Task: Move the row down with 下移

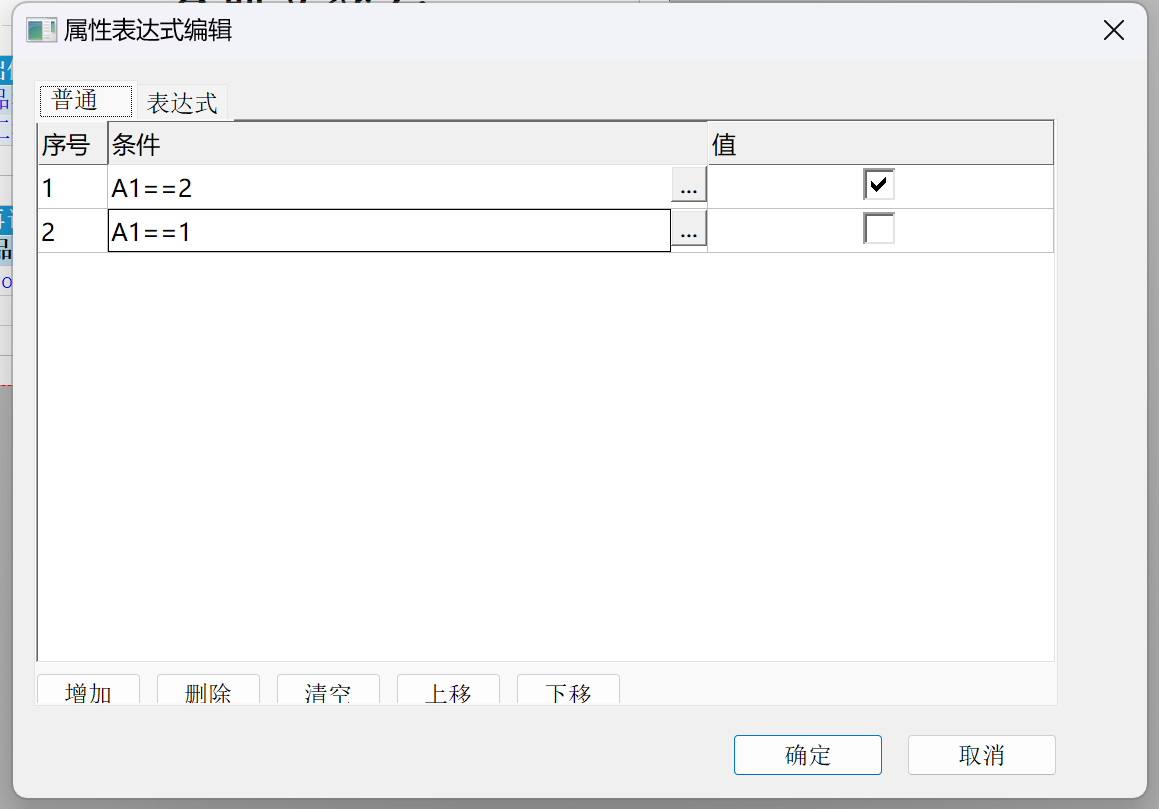Action: (568, 692)
